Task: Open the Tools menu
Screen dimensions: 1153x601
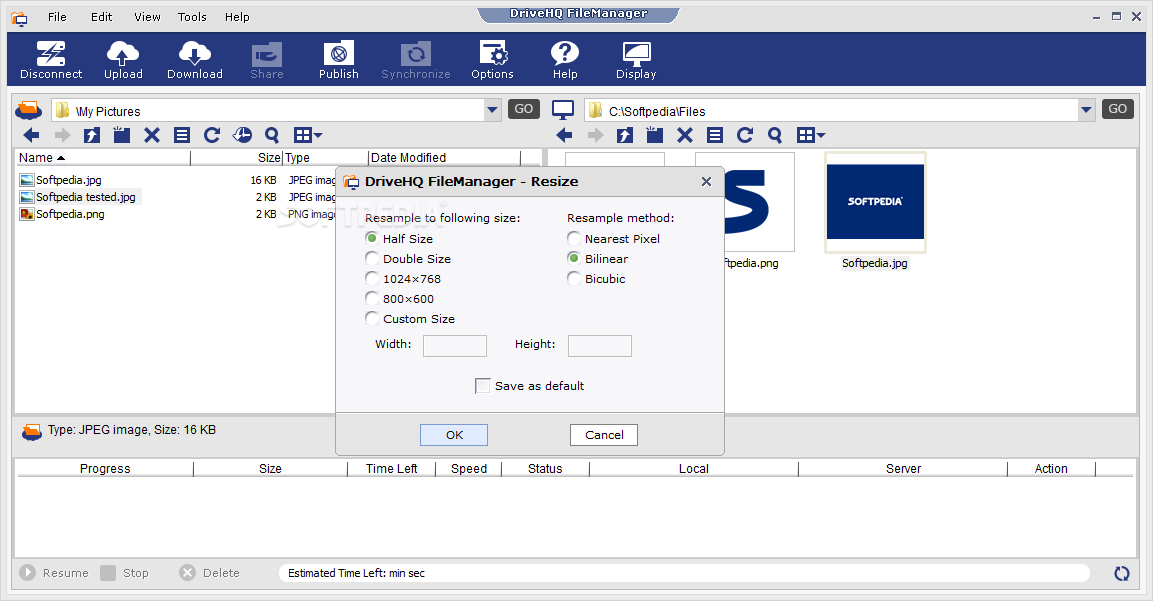Action: (x=192, y=17)
